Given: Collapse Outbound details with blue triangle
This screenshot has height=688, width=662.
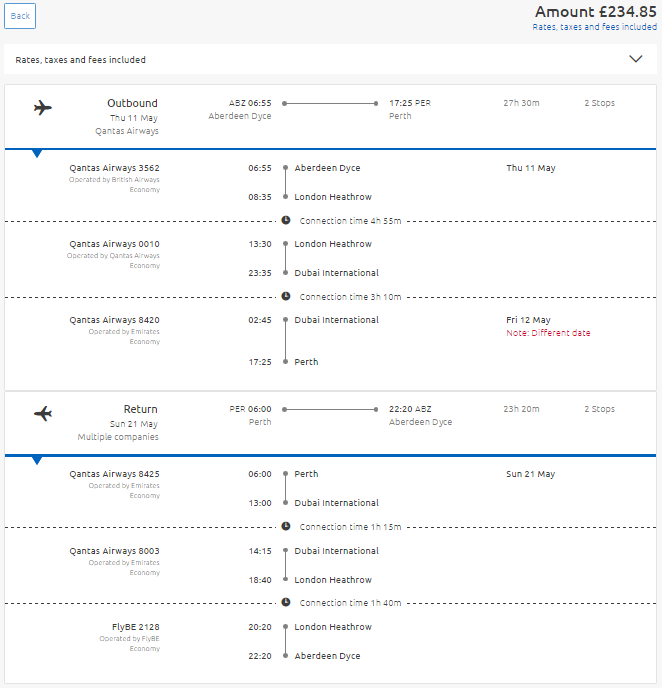Looking at the screenshot, I should point(37,154).
